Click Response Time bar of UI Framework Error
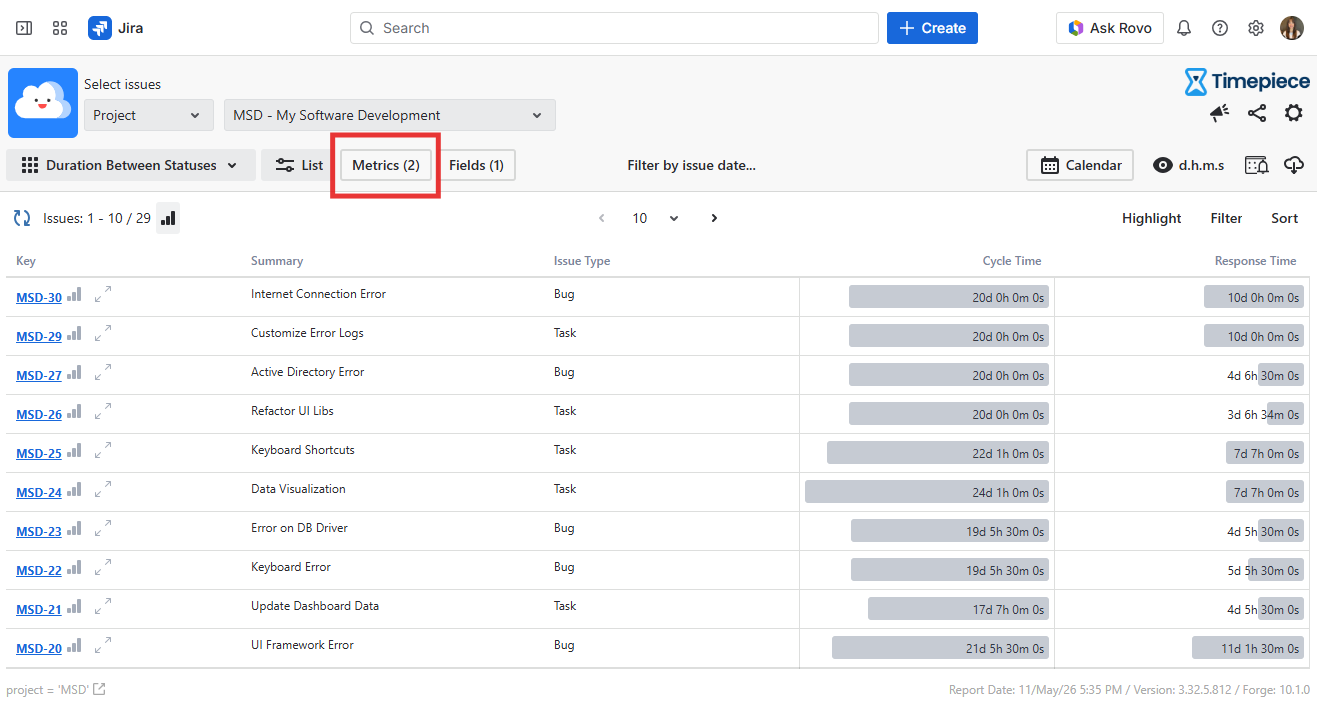Screen dimensions: 1317x708 [x=1248, y=648]
